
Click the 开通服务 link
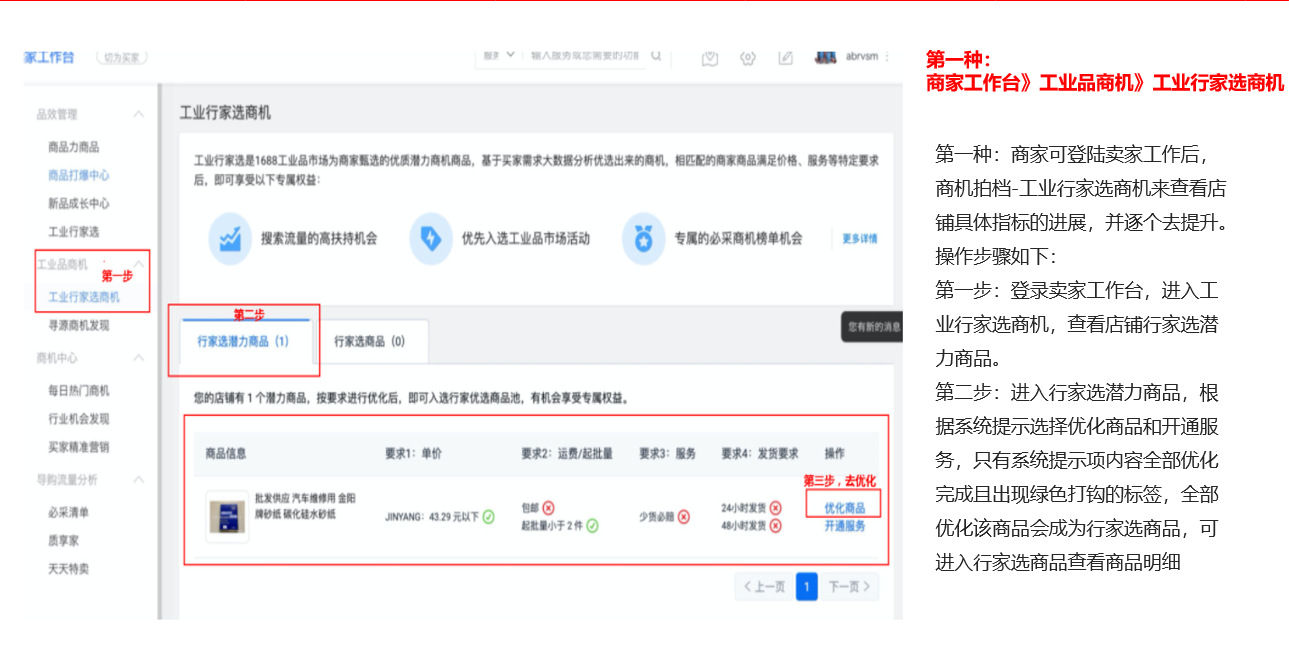coord(844,526)
